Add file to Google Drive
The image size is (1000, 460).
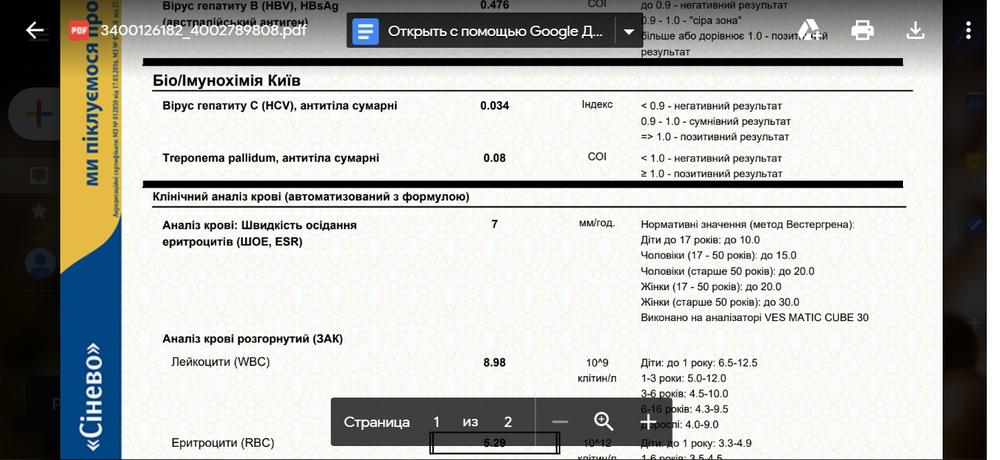coord(809,30)
